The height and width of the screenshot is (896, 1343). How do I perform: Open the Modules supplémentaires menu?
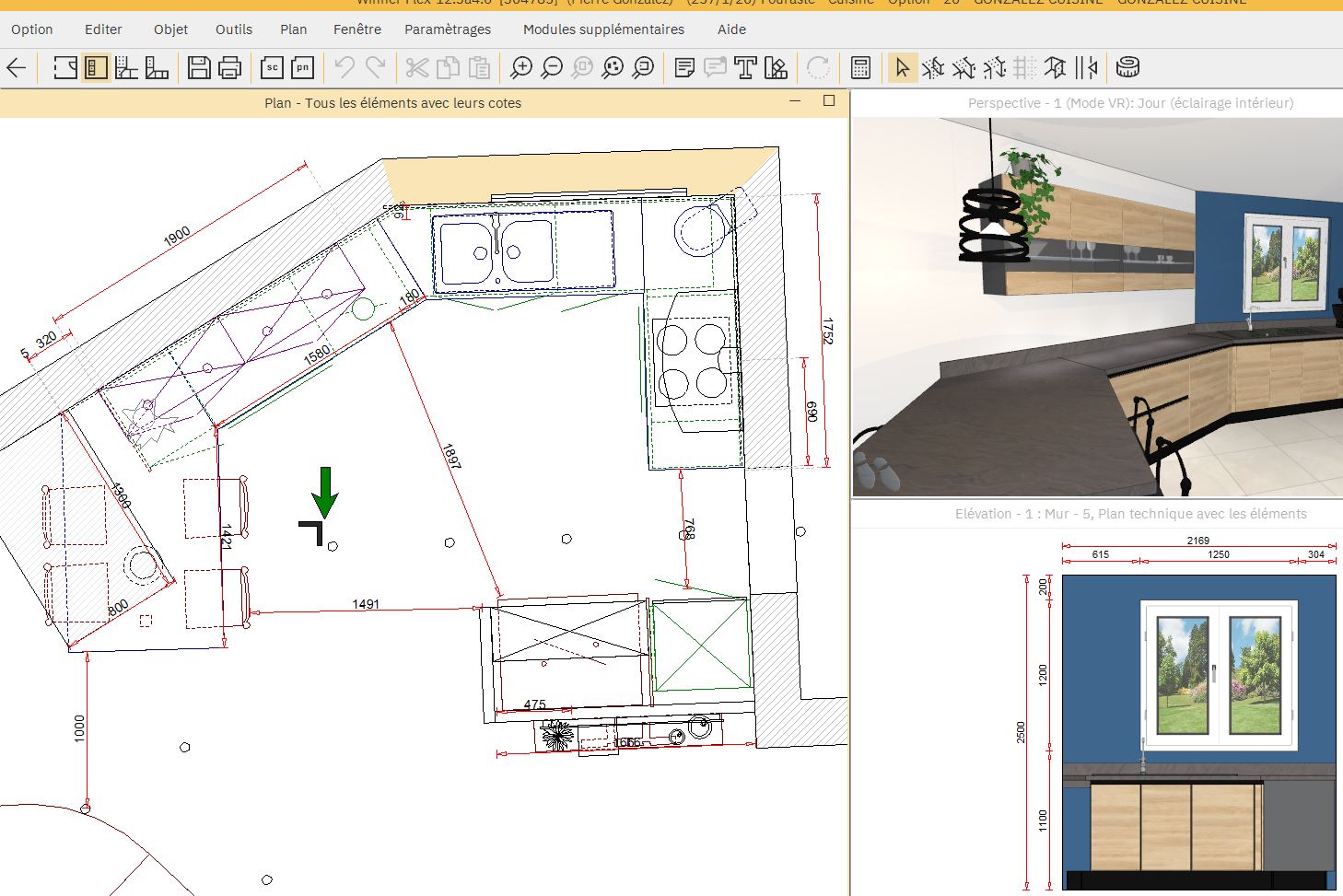click(x=603, y=29)
